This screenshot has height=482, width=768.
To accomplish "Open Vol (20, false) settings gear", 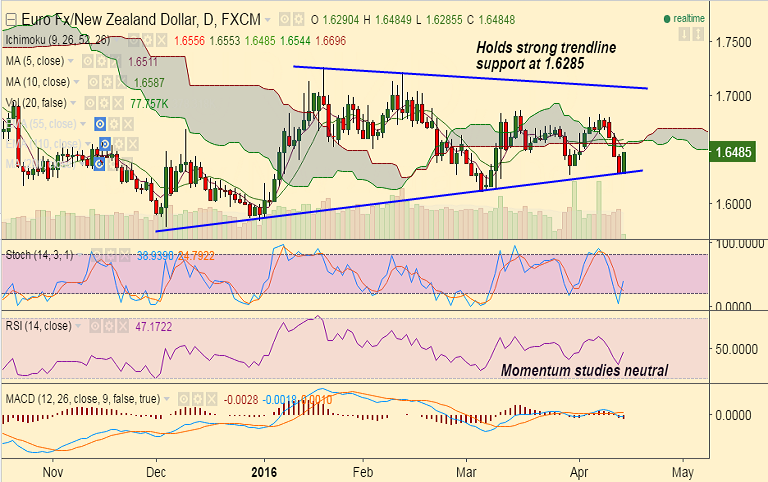I will tap(103, 103).
